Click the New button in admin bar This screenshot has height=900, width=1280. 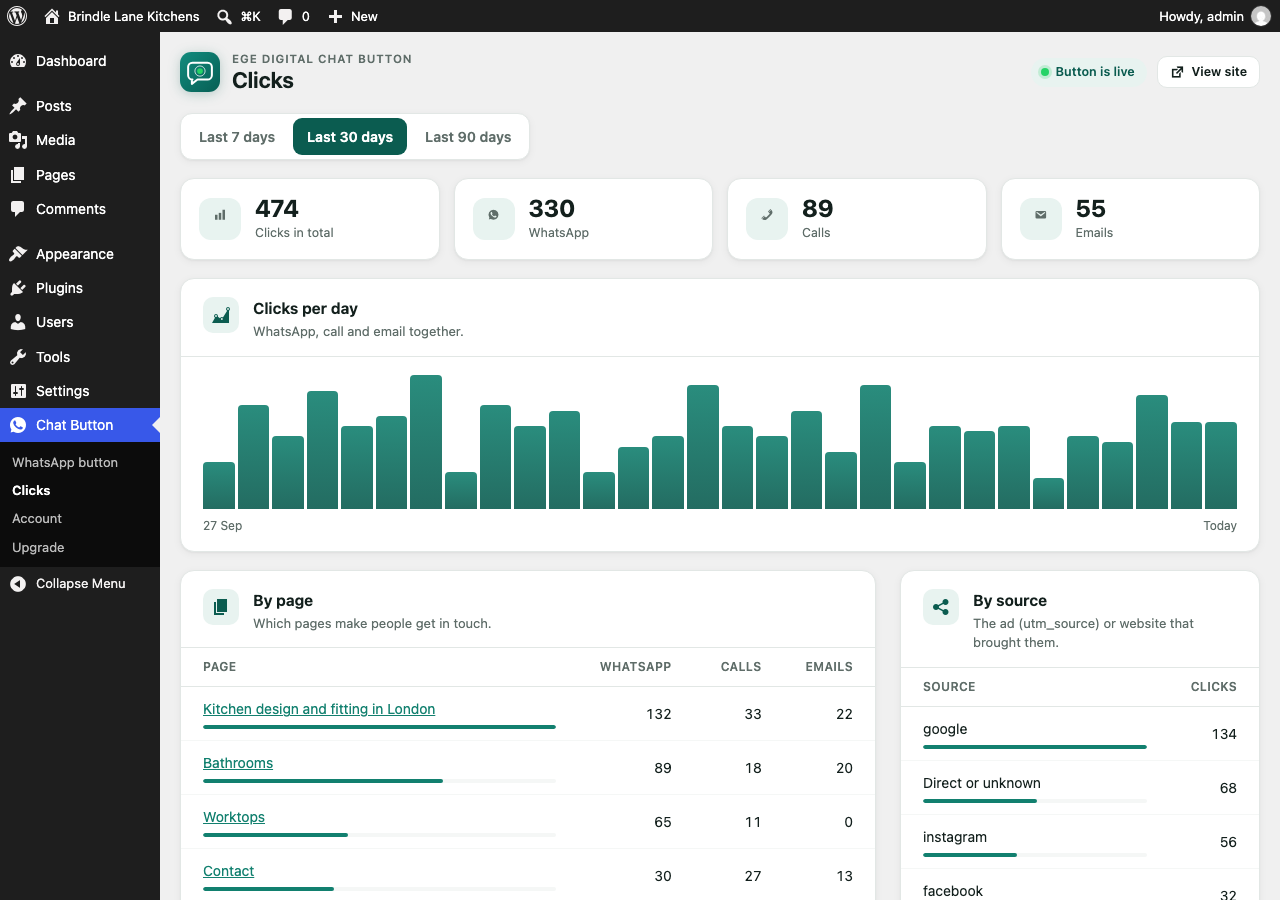tap(353, 16)
